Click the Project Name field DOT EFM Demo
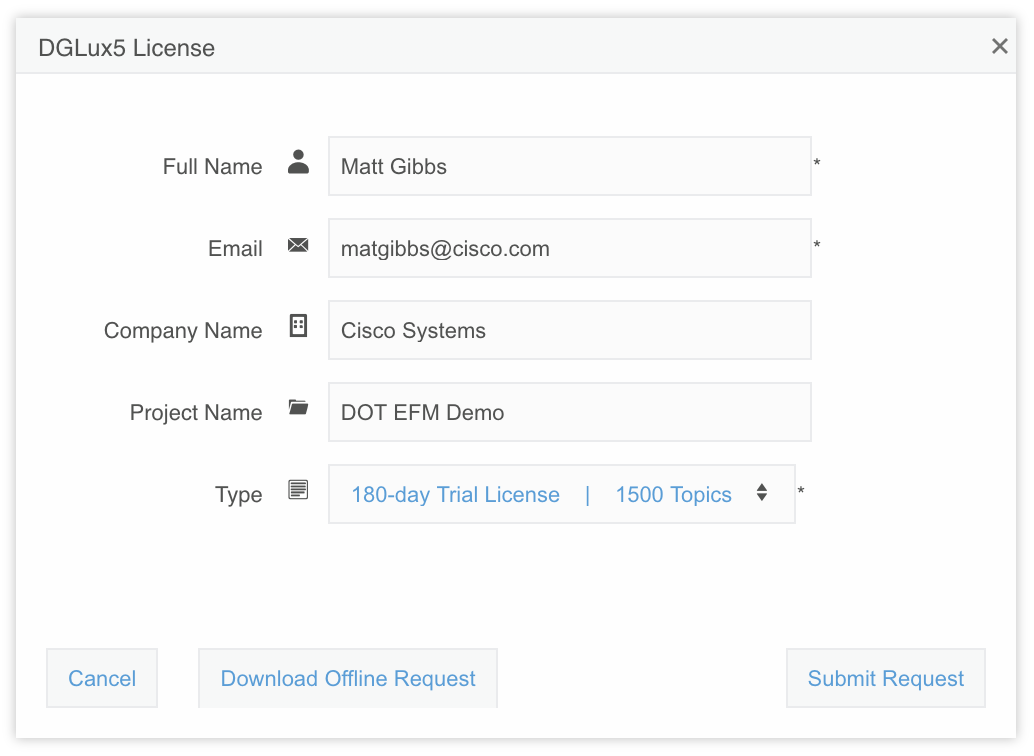Viewport: 1034px width, 756px height. pos(570,412)
